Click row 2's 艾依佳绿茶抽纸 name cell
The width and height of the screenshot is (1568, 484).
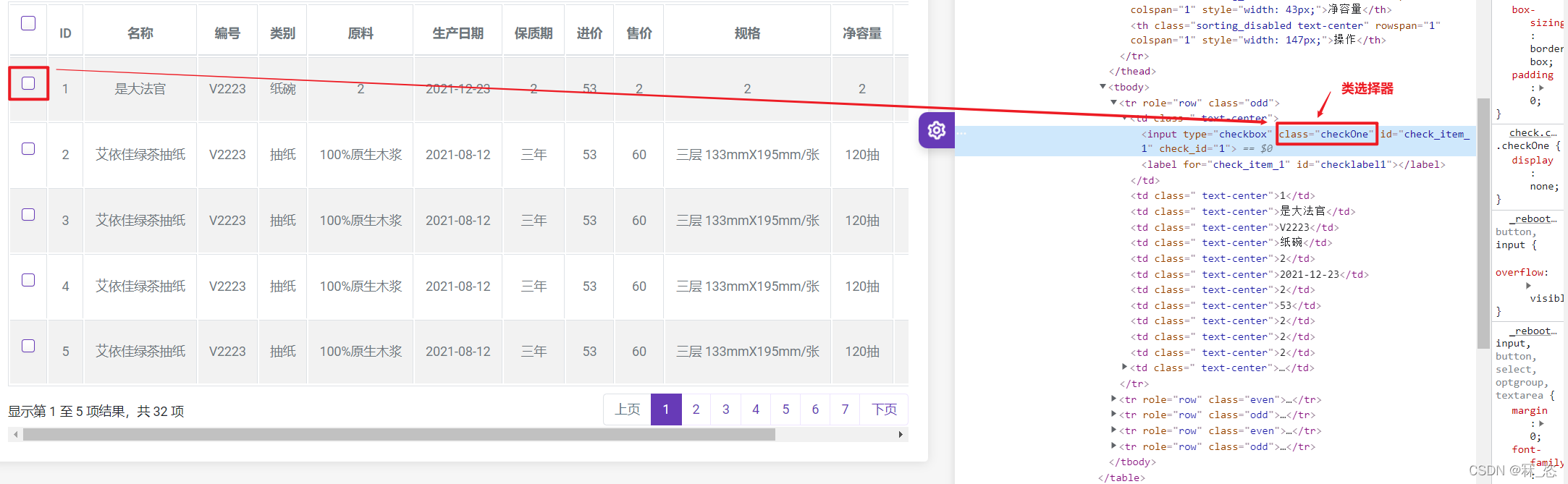point(140,154)
